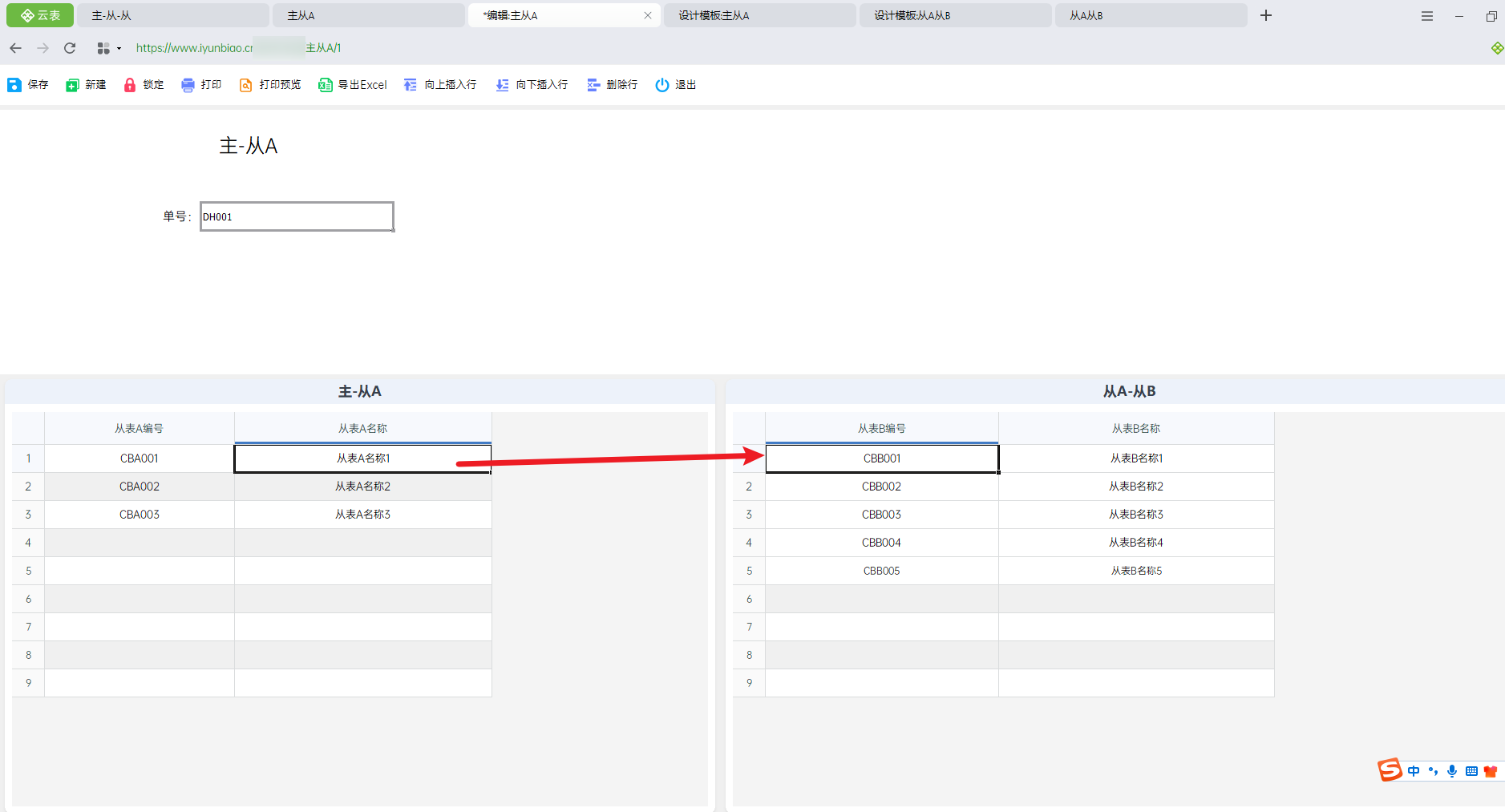Open Print Preview (打印预览) icon
The width and height of the screenshot is (1505, 812).
coord(246,85)
